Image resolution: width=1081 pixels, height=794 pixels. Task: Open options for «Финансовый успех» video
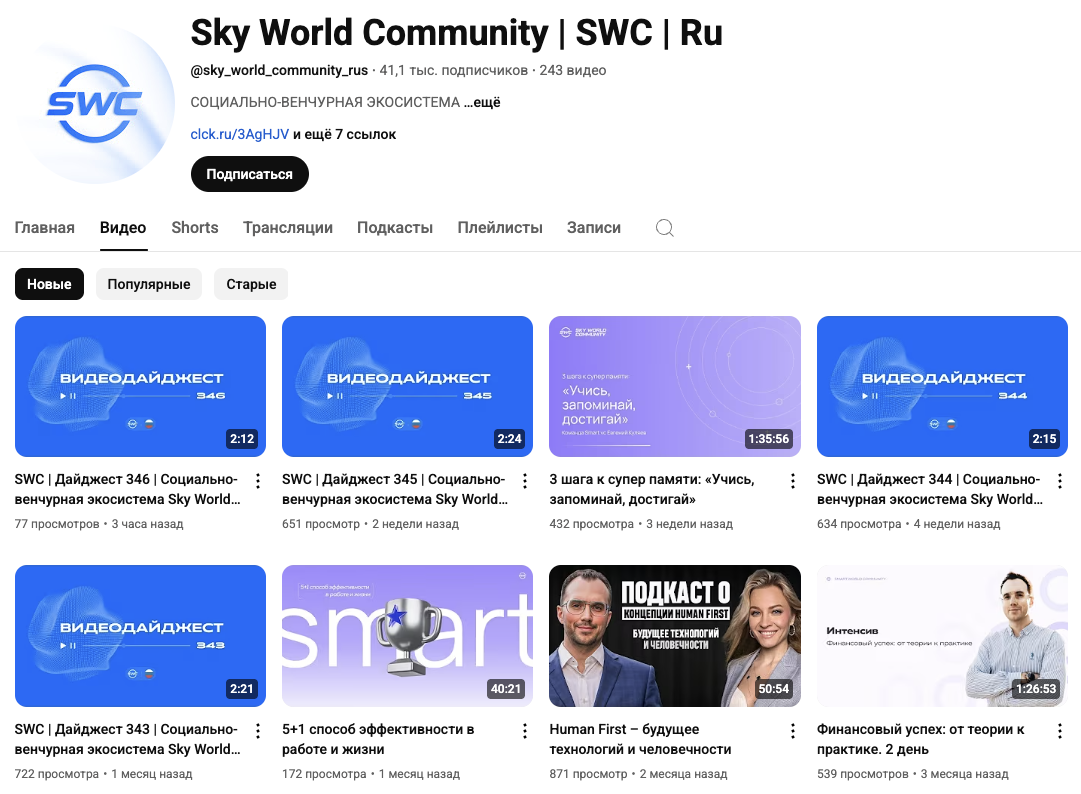1060,731
